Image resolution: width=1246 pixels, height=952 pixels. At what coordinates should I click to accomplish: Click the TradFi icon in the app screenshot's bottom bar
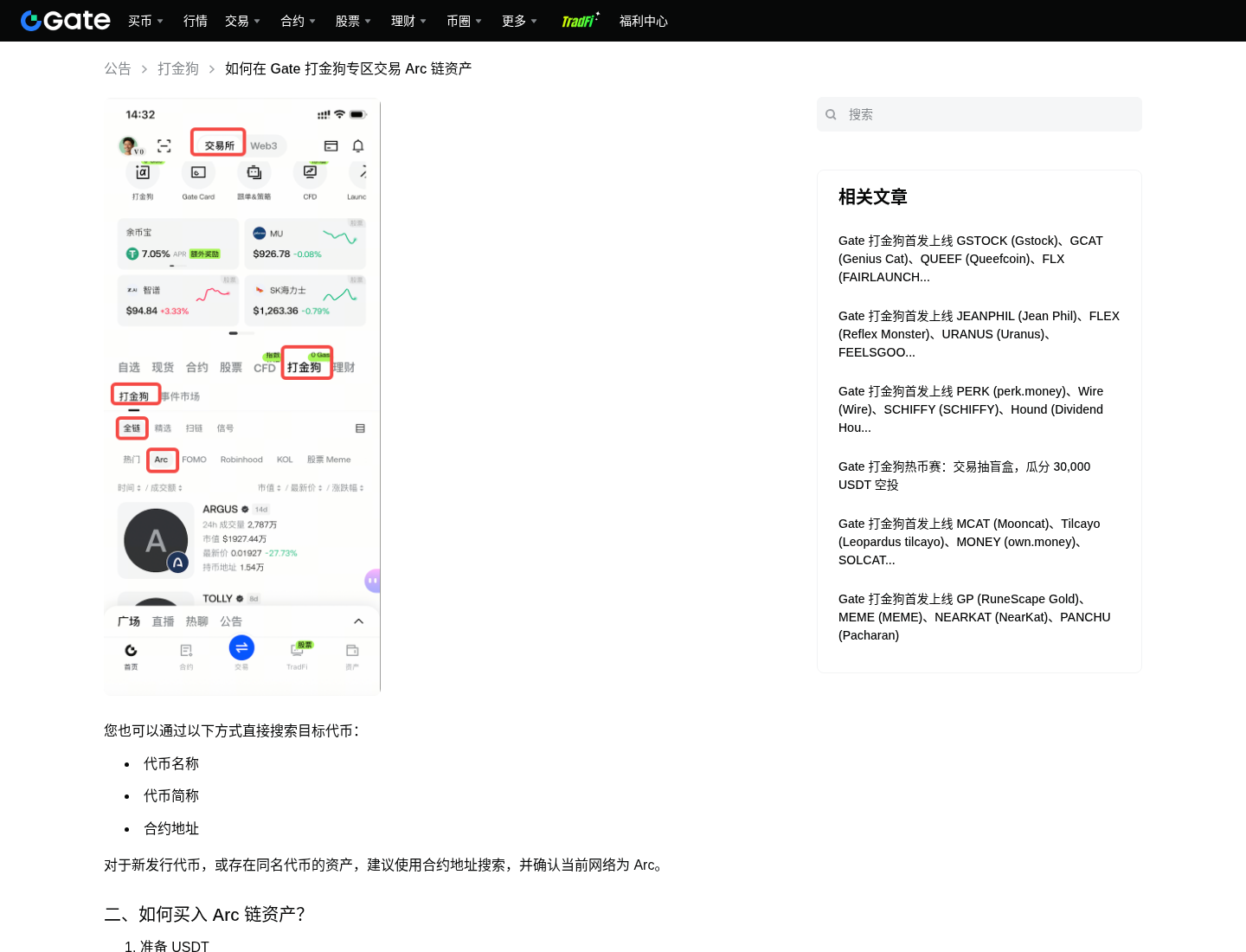pyautogui.click(x=297, y=650)
